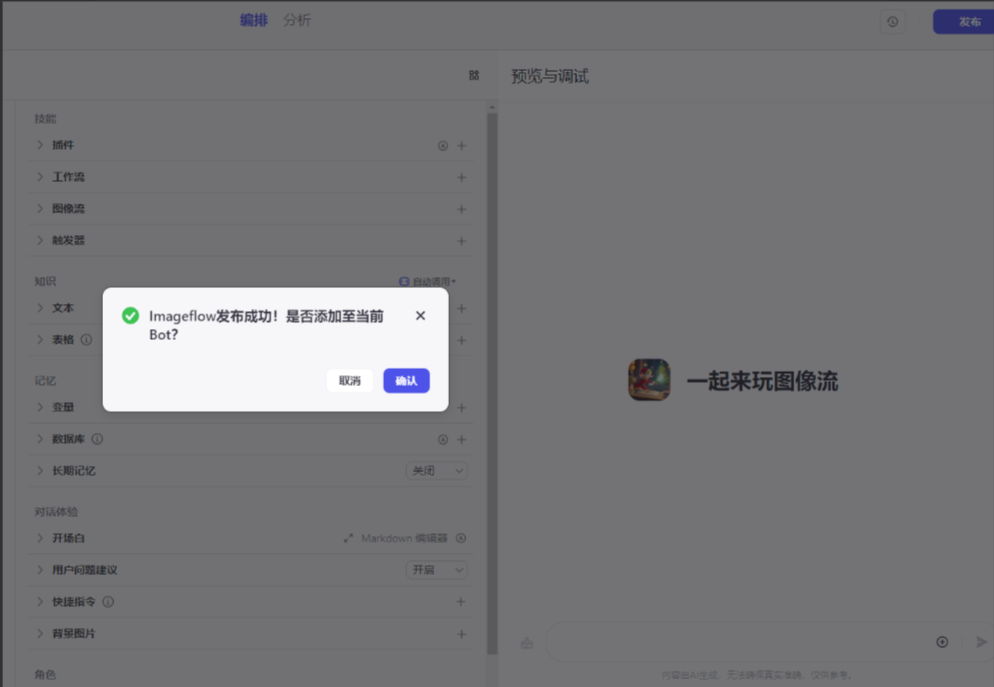Dismiss the dialog with 取消 button
Viewport: 994px width, 687px height.
pyautogui.click(x=349, y=381)
